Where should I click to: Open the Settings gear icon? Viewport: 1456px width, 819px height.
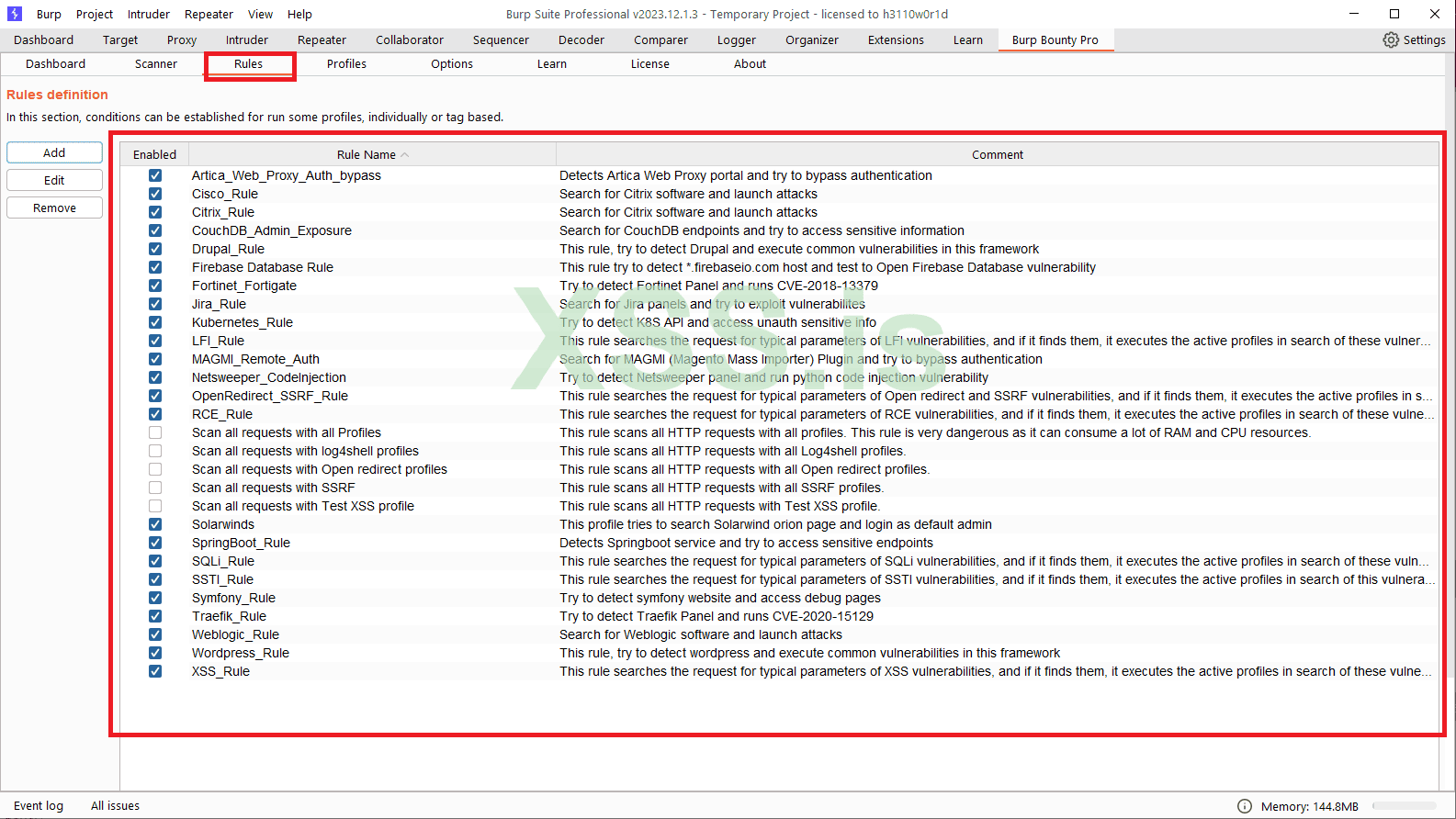click(x=1391, y=39)
